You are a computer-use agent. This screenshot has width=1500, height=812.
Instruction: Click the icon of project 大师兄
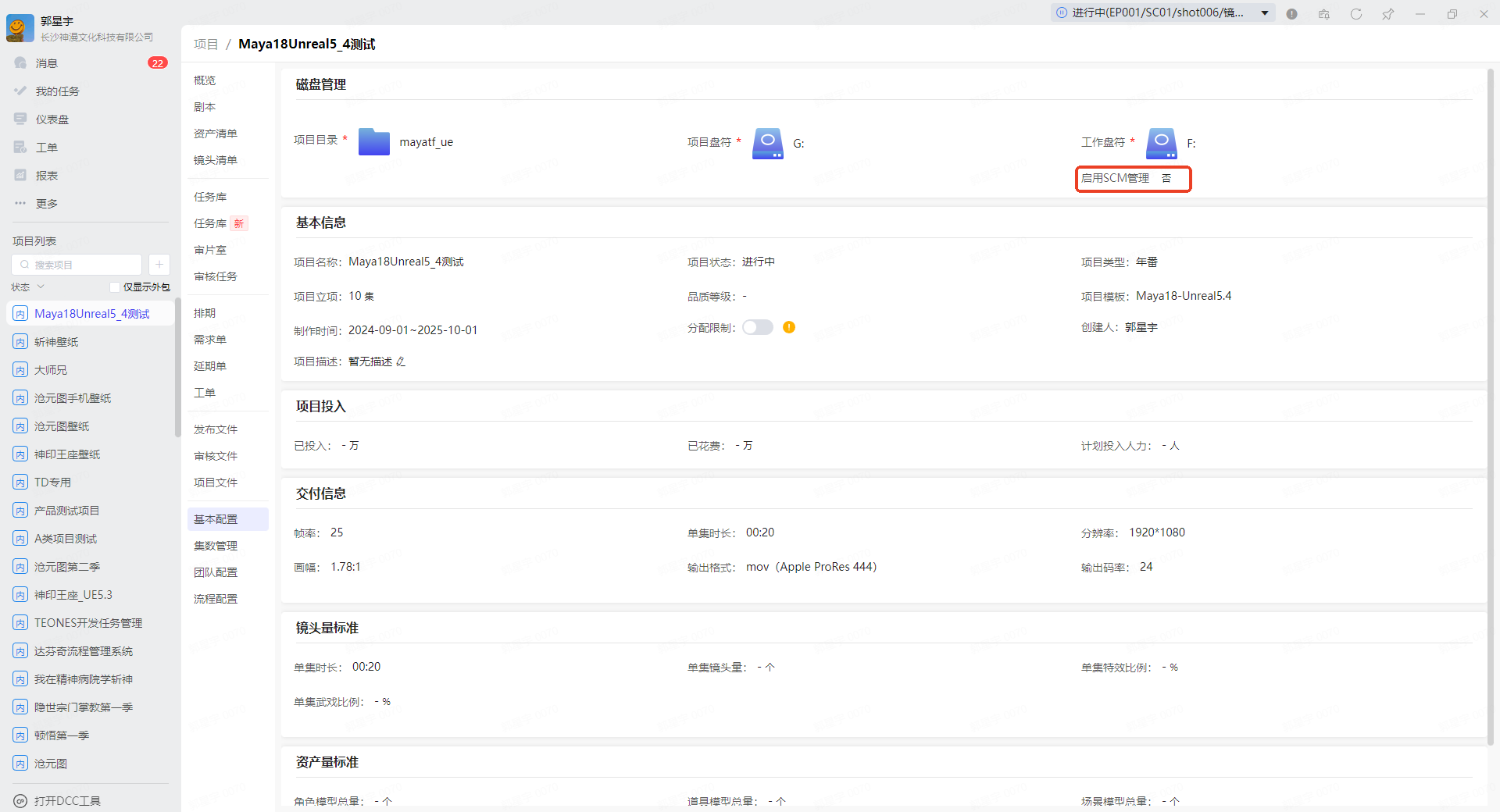click(20, 370)
